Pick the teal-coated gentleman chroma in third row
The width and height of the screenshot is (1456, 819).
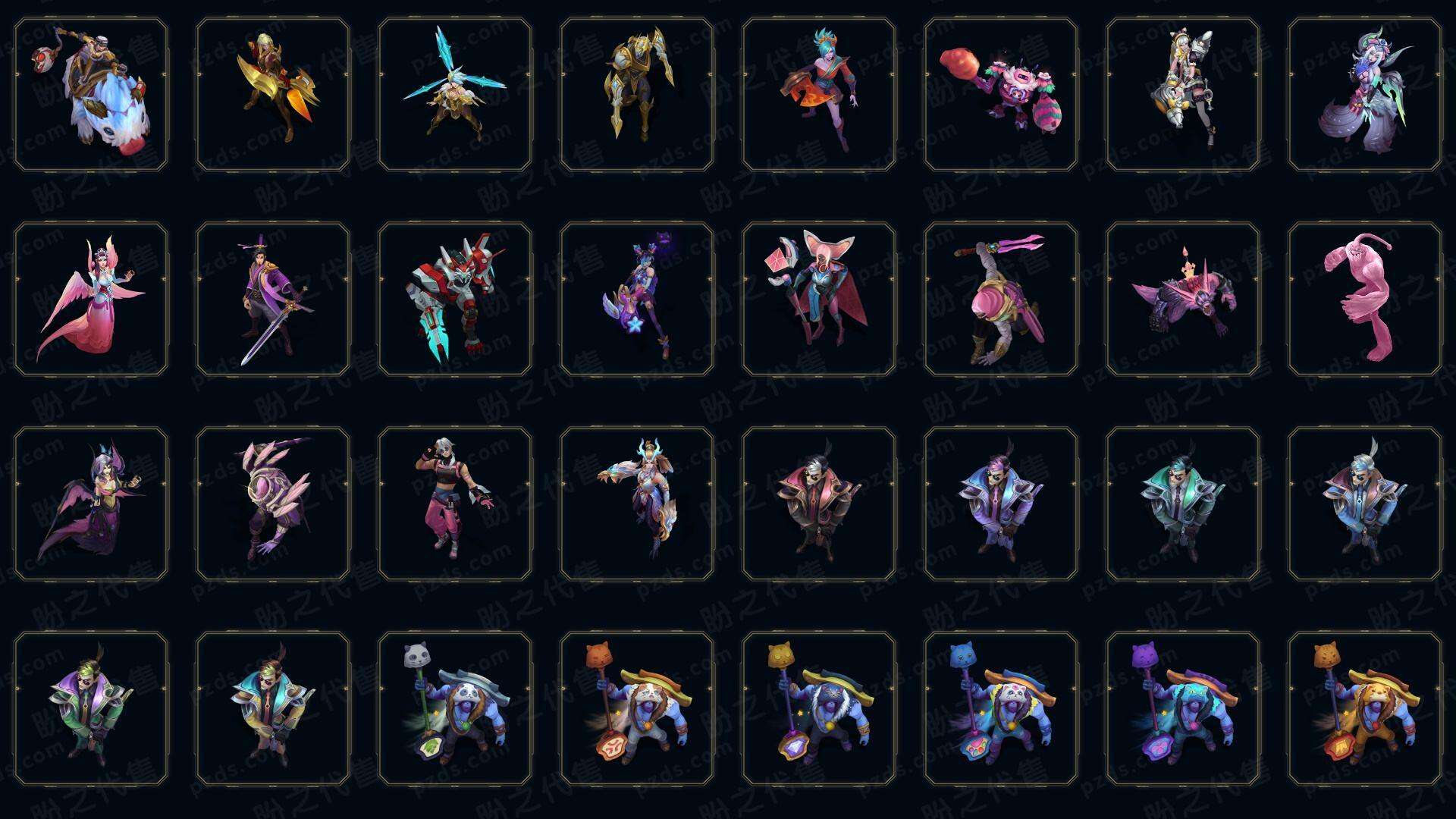[1183, 504]
